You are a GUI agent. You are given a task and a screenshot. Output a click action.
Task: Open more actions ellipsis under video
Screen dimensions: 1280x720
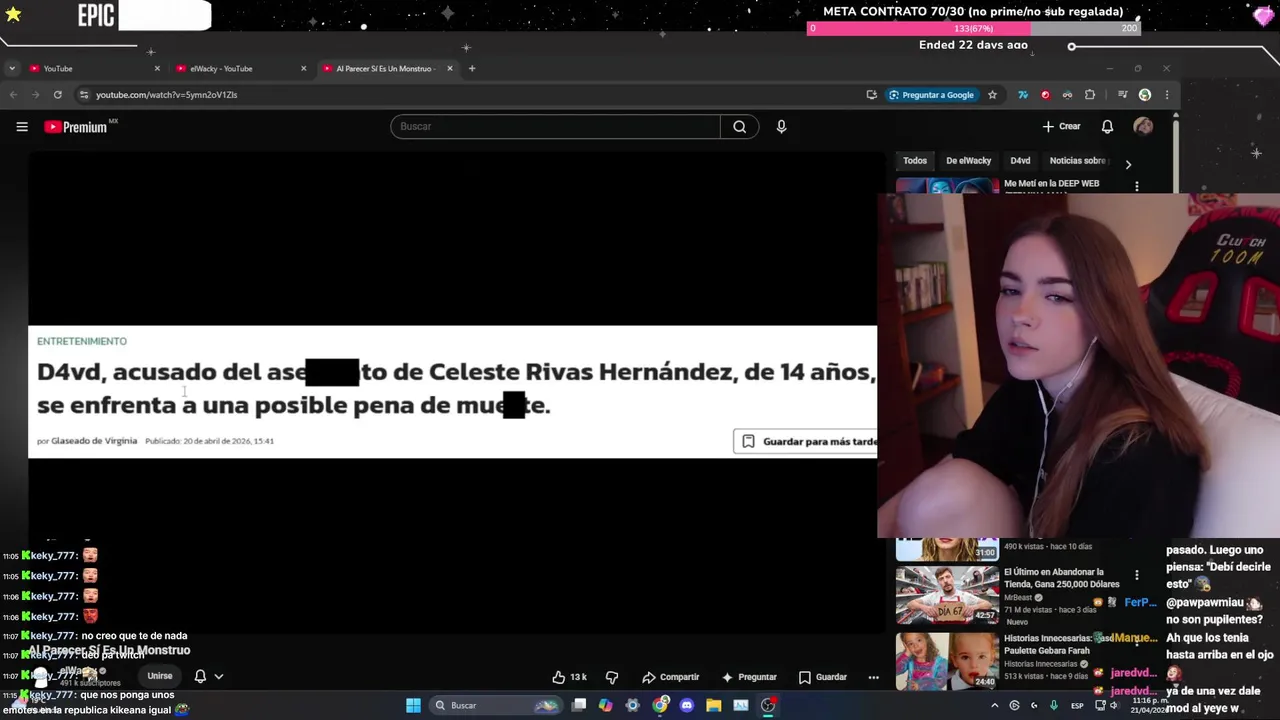point(873,677)
